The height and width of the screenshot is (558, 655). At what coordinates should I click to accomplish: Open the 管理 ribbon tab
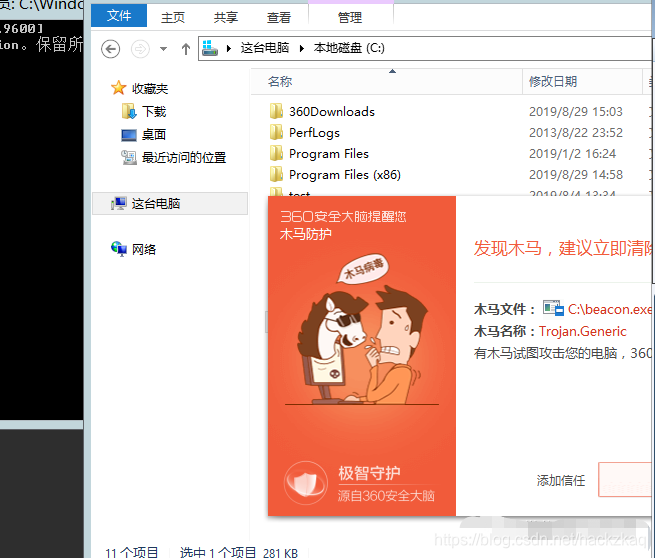click(x=350, y=18)
